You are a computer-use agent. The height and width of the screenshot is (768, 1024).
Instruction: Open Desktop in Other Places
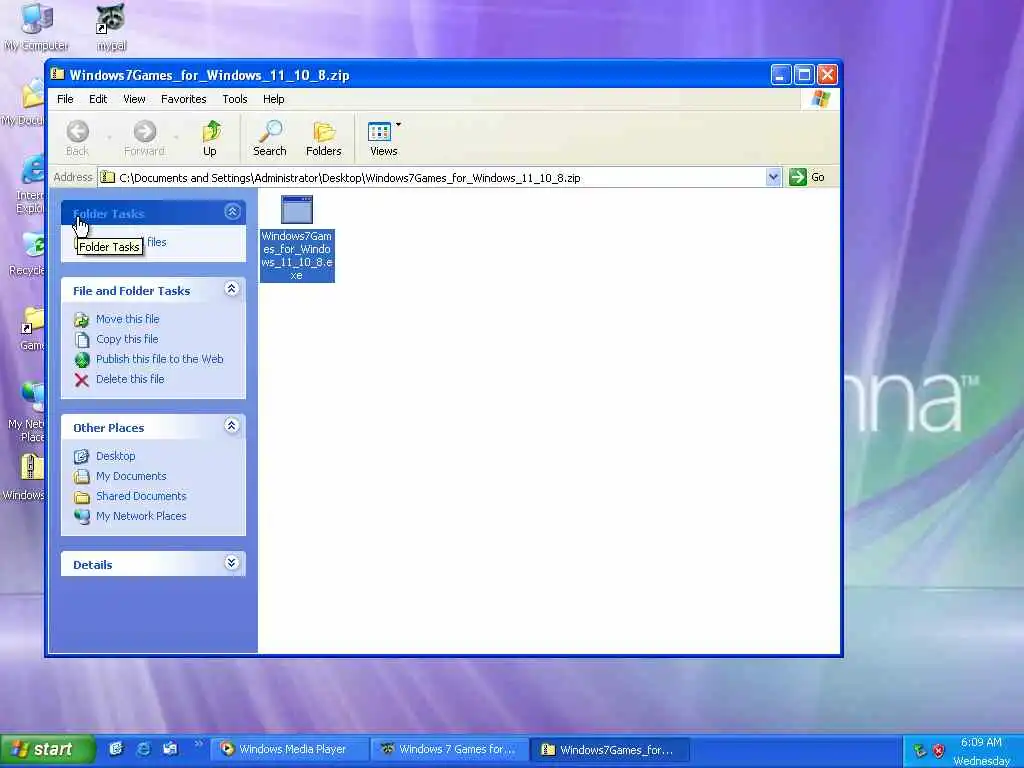(116, 456)
